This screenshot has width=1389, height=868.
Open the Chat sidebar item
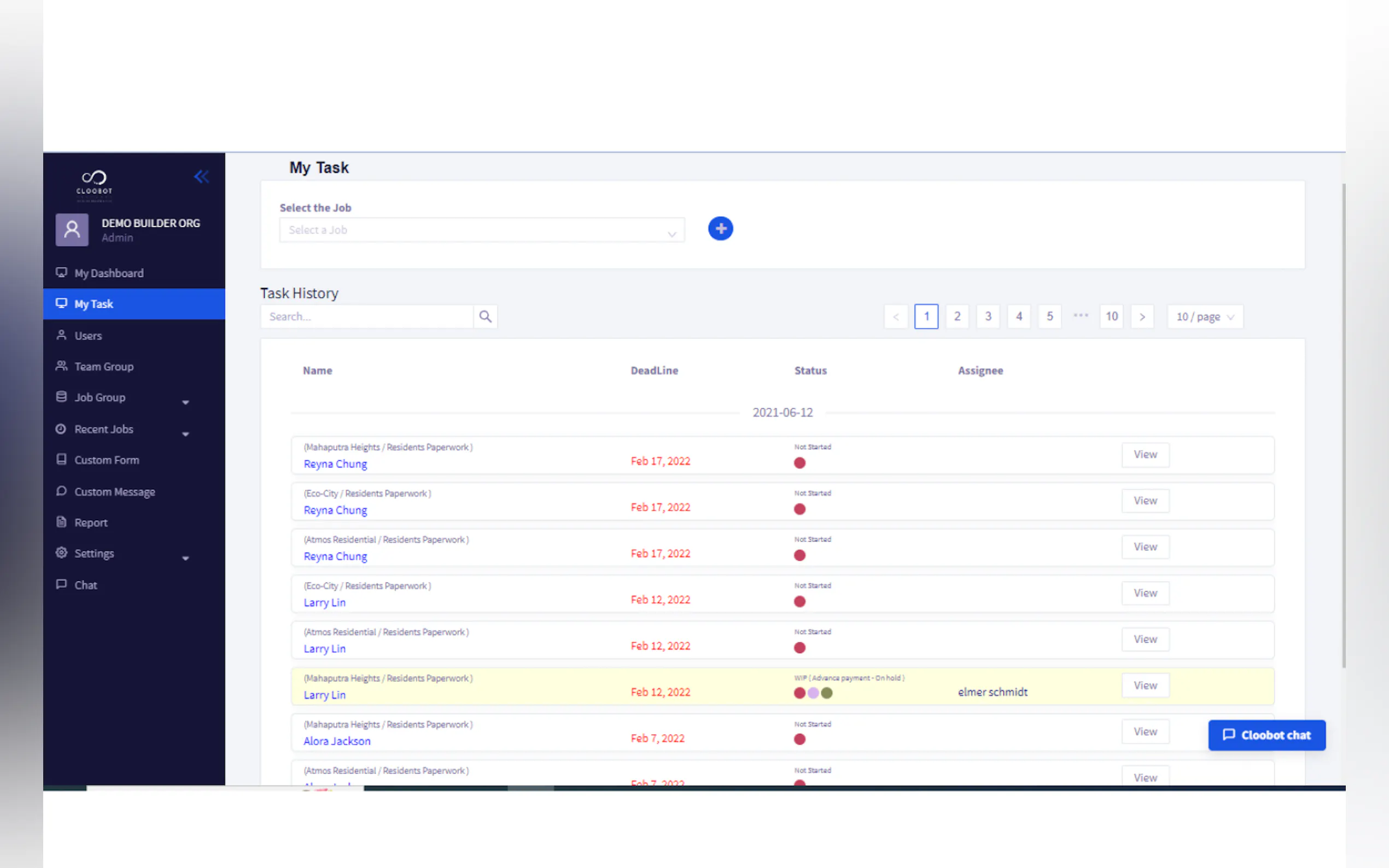coord(85,585)
